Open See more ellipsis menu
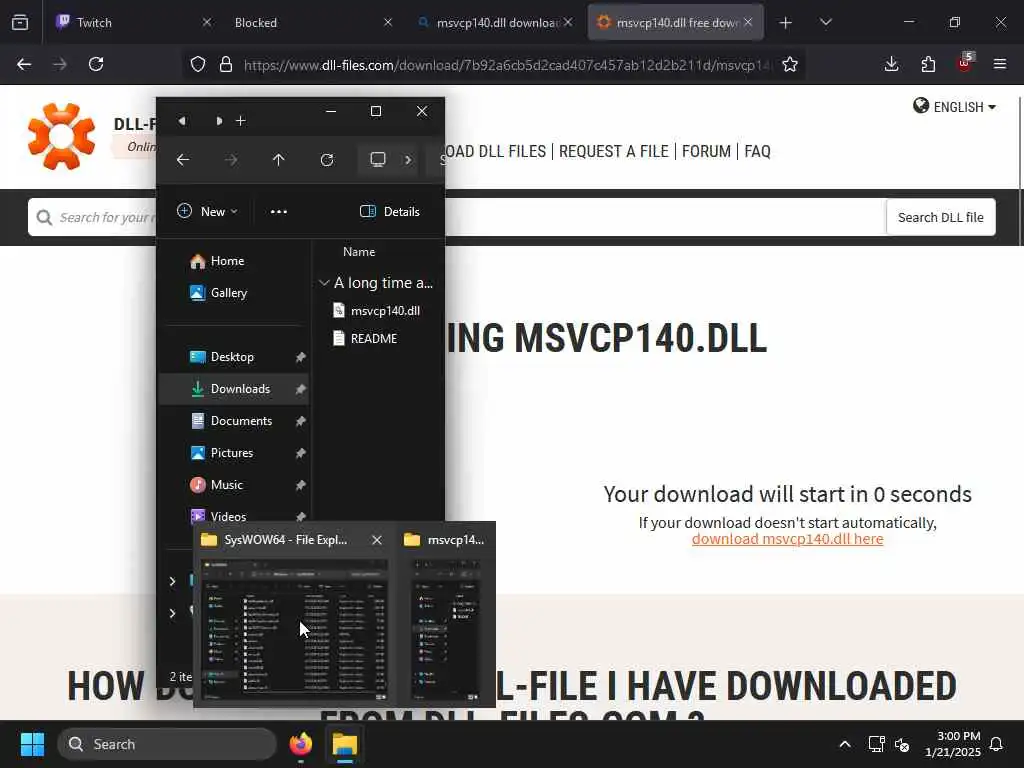 (x=279, y=212)
